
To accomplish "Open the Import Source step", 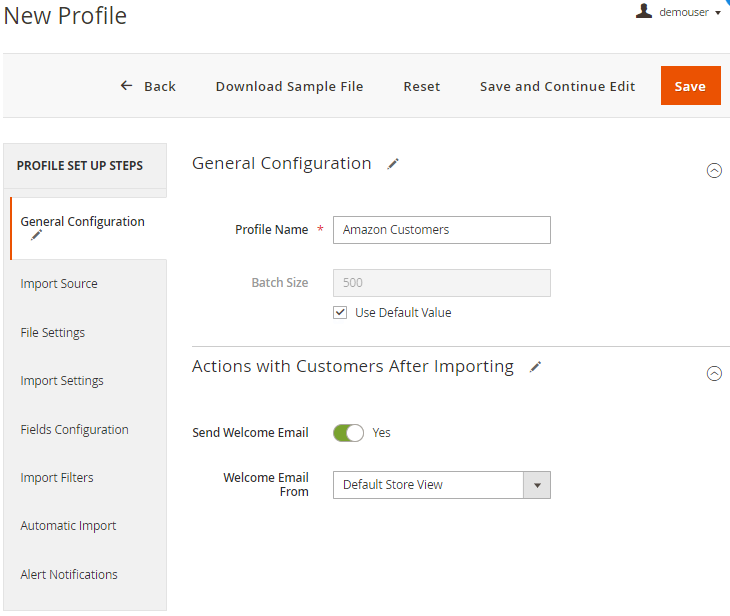I will [59, 284].
